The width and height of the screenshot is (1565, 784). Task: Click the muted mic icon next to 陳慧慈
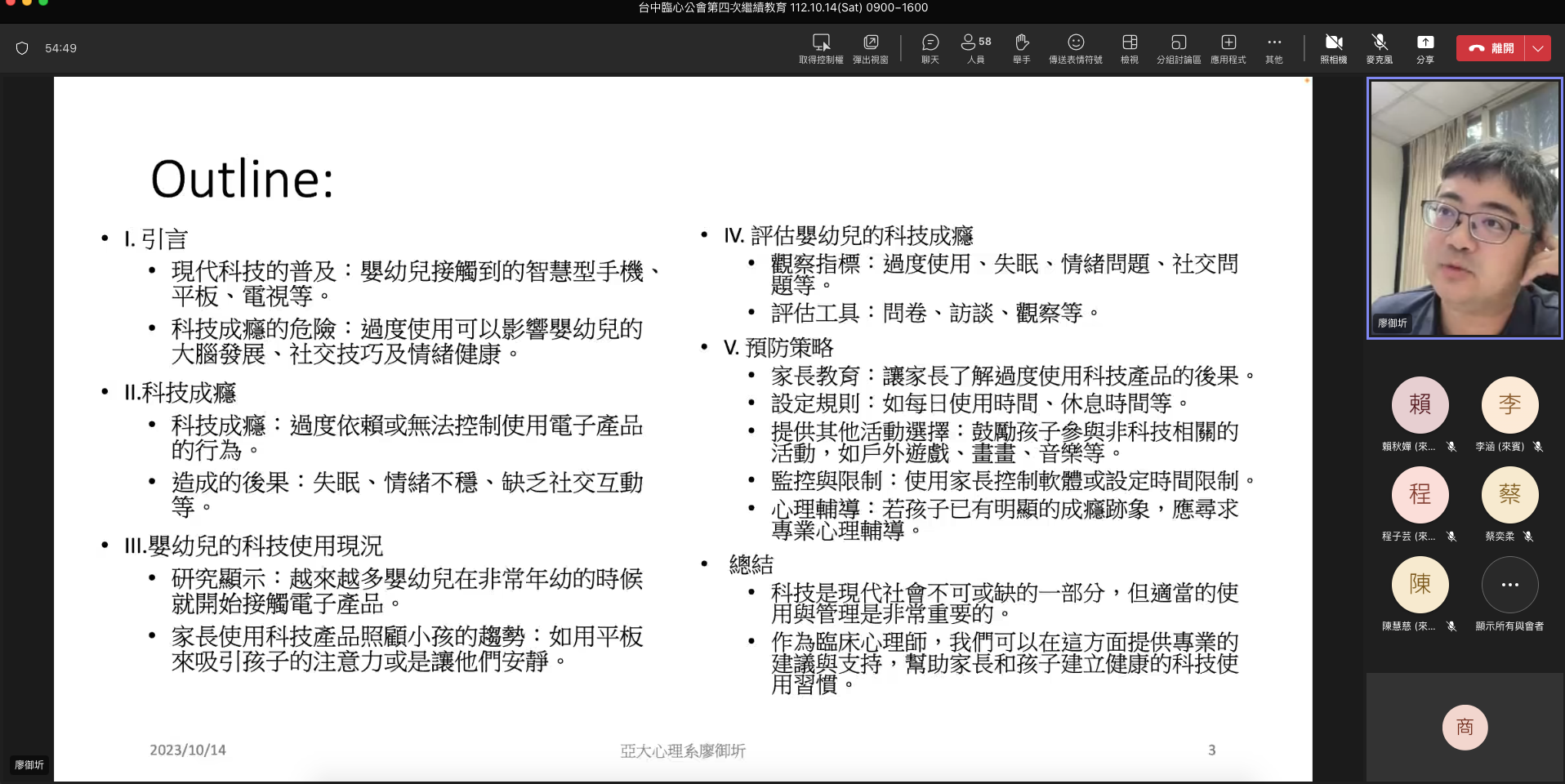tap(1451, 626)
